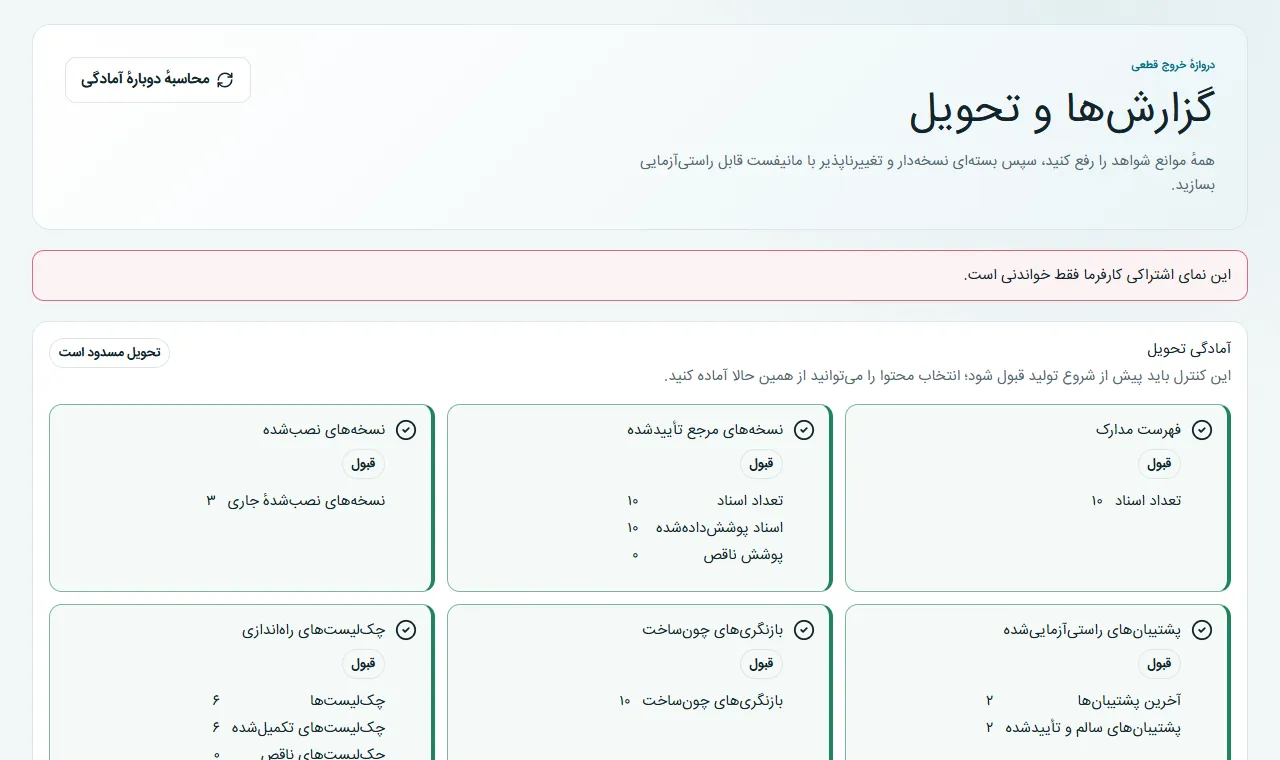Click the پشتیبان‌های سالم و تأییدشده row

click(1083, 727)
